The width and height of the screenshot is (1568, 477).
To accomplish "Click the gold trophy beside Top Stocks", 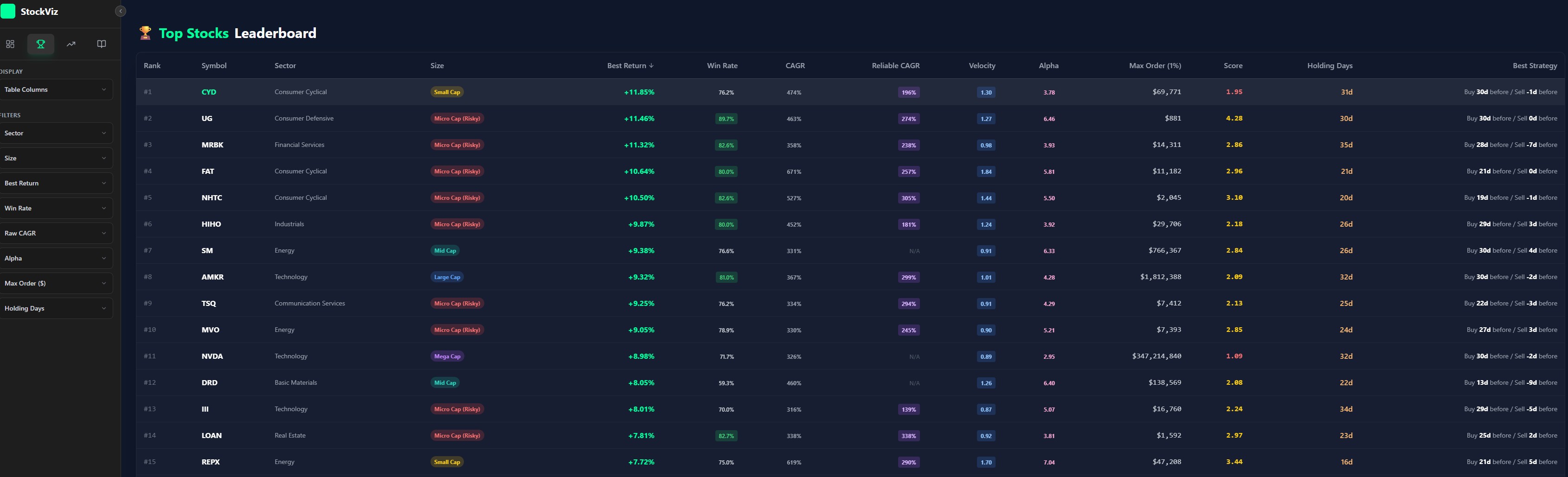I will [145, 33].
